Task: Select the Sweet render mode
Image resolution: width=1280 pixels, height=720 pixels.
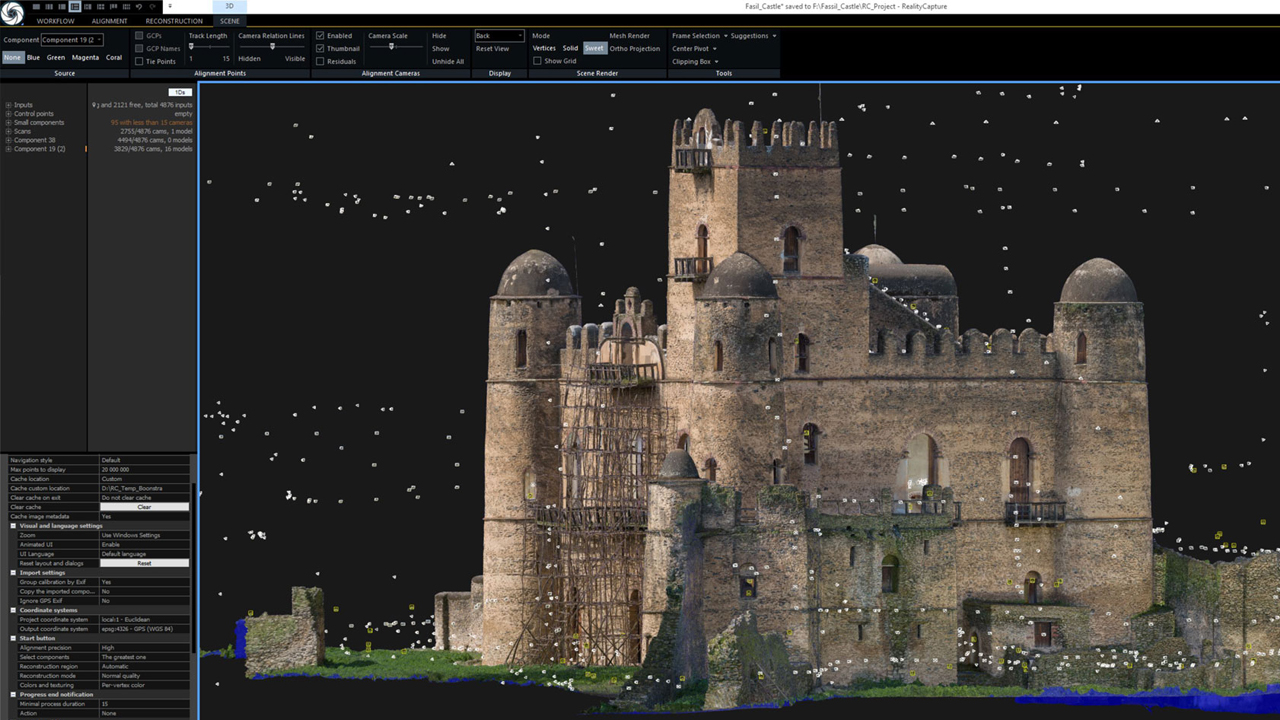Action: [x=594, y=47]
